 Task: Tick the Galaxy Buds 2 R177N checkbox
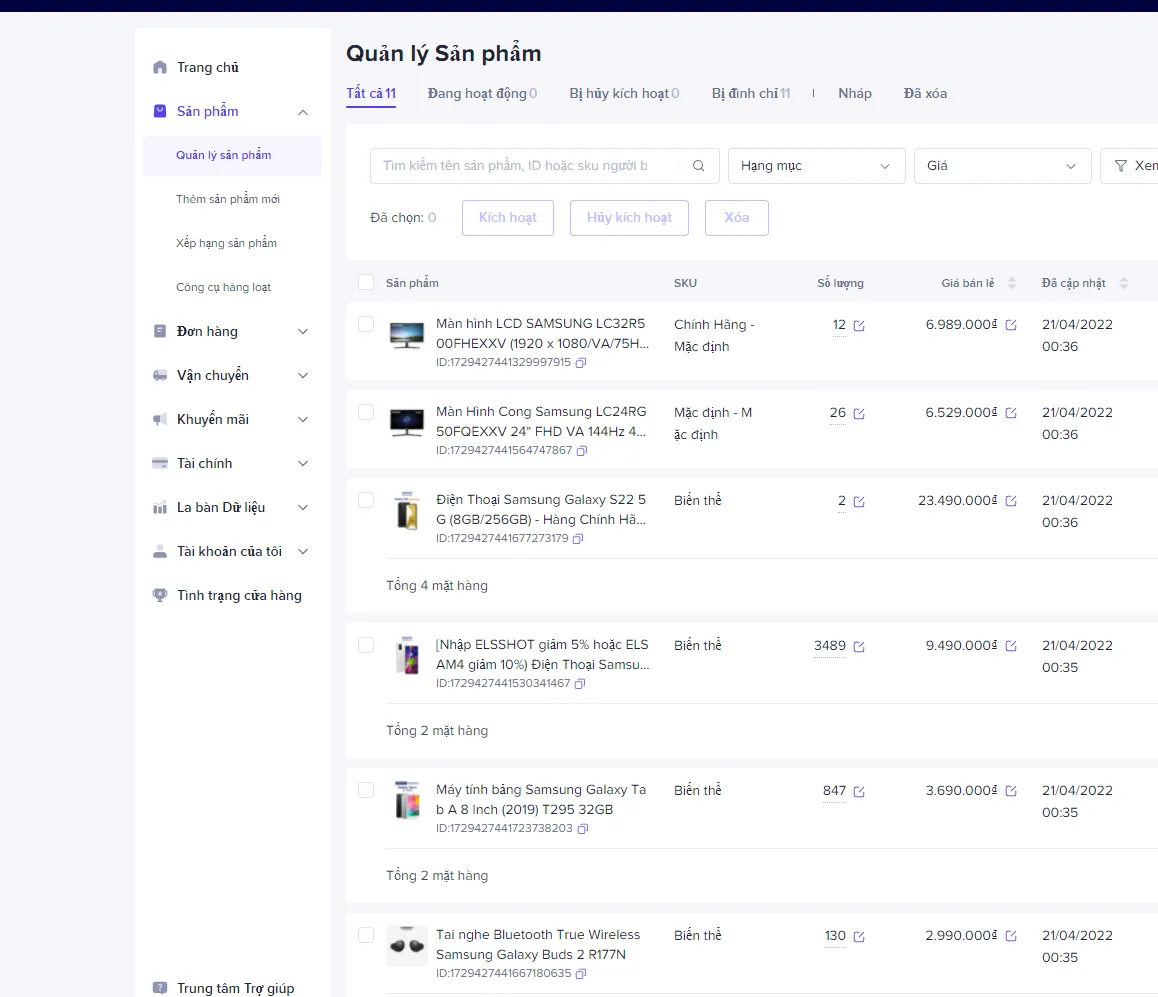(366, 935)
